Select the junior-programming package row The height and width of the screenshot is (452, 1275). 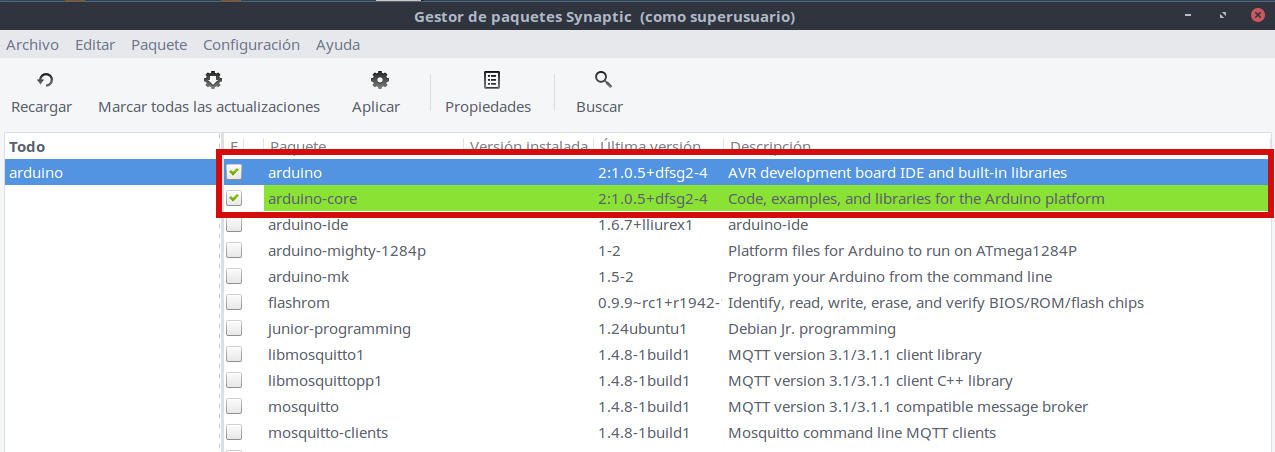(339, 329)
